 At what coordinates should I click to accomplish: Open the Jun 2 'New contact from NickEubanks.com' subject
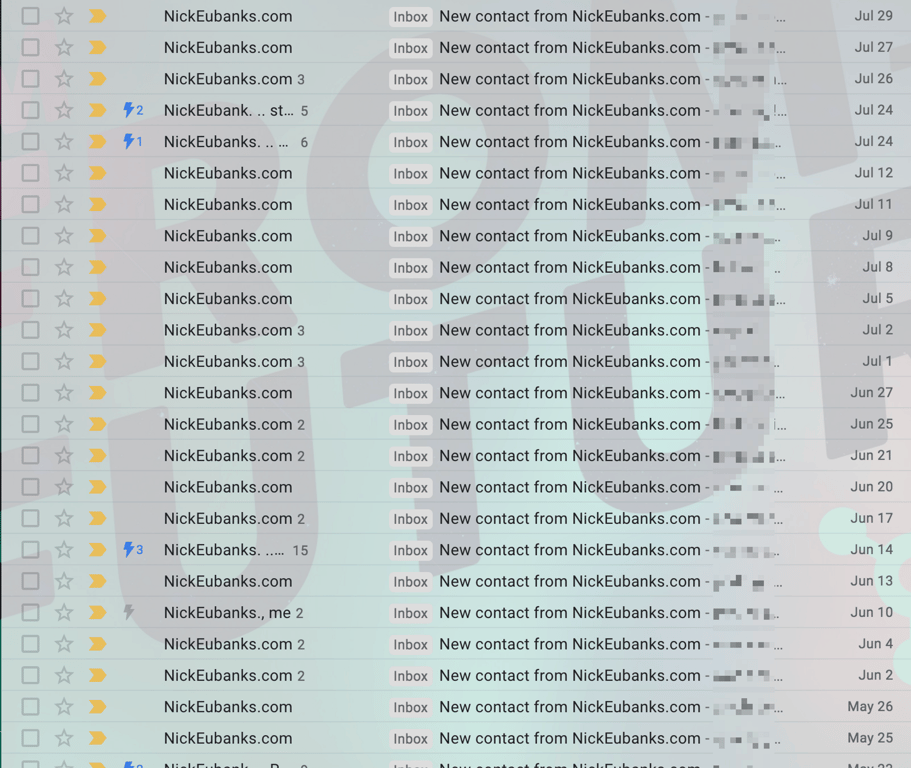[x=569, y=675]
